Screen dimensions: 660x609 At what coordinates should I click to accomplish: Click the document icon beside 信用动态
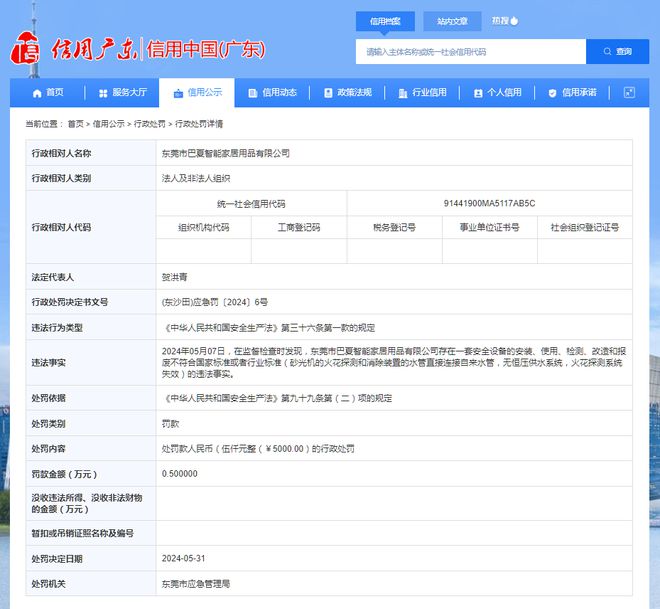(253, 93)
